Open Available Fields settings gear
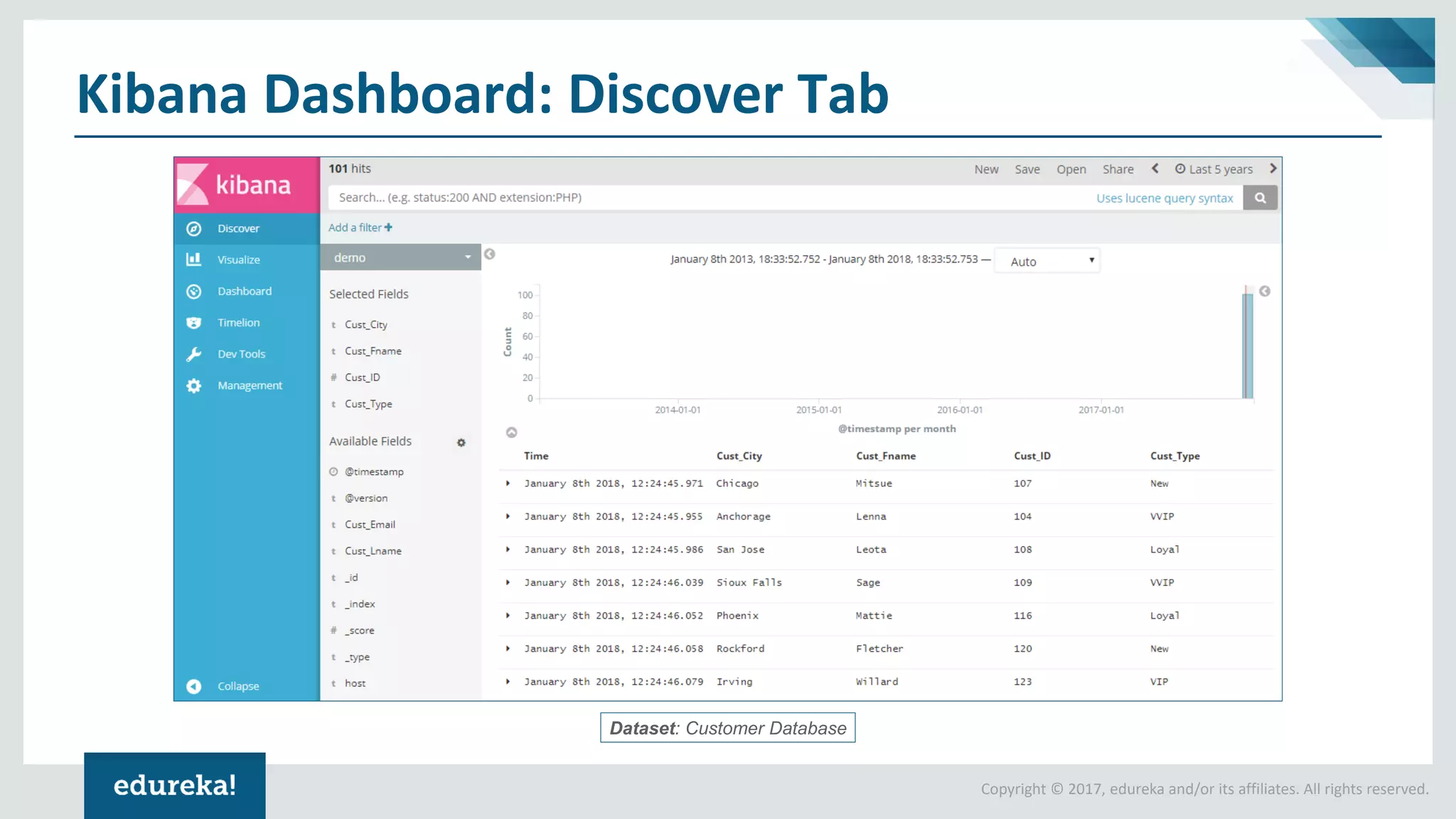This screenshot has height=819, width=1456. (461, 443)
